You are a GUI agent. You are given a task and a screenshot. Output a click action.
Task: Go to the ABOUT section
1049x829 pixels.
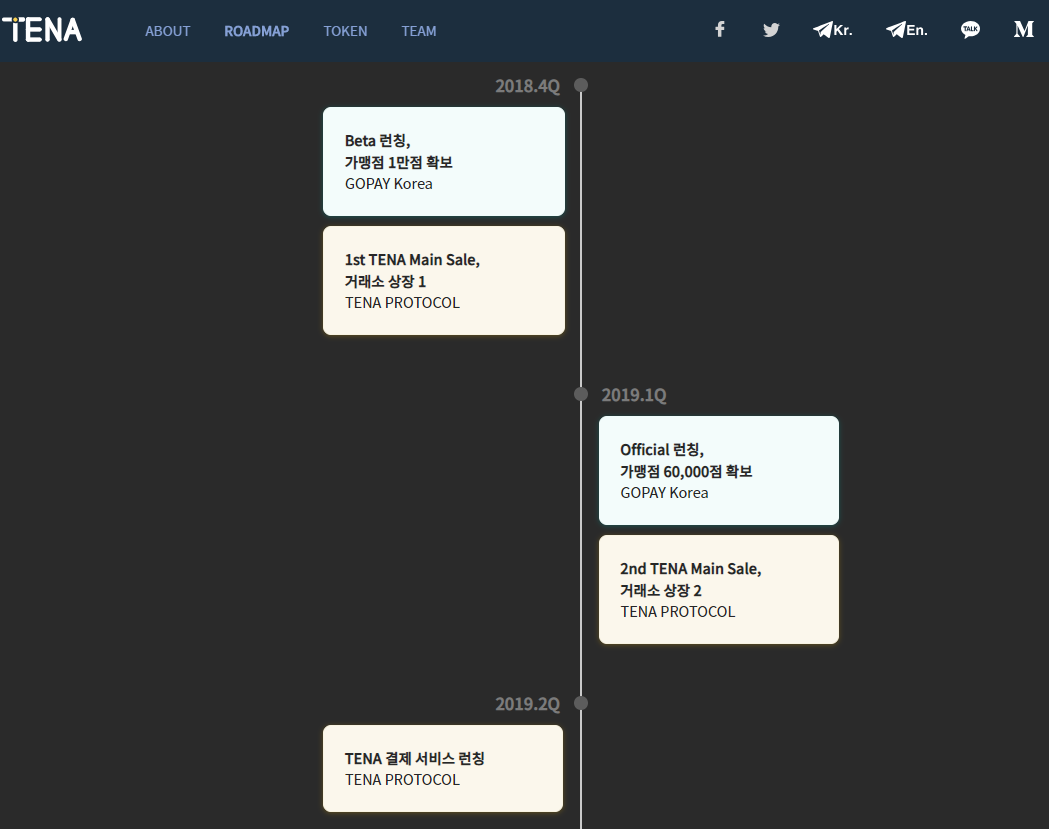(167, 31)
